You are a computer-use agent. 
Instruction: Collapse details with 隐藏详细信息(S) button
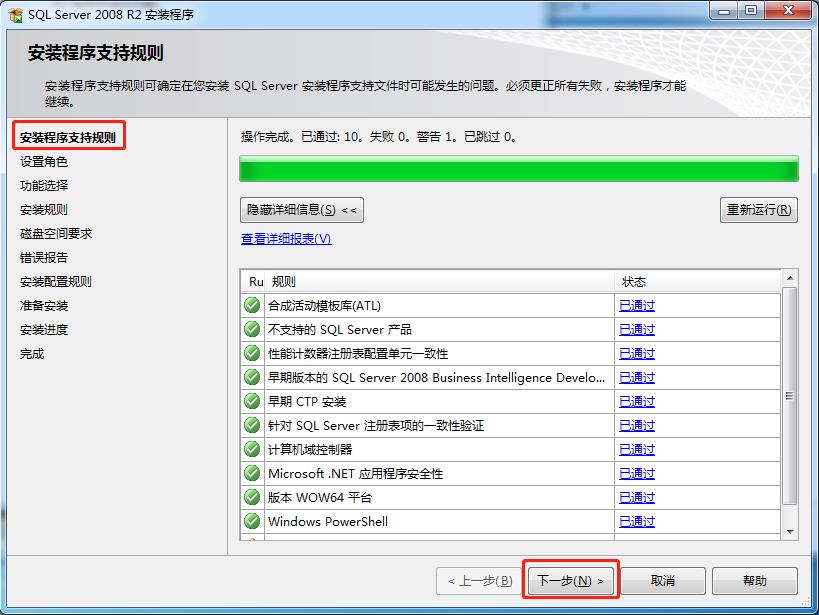pyautogui.click(x=300, y=210)
